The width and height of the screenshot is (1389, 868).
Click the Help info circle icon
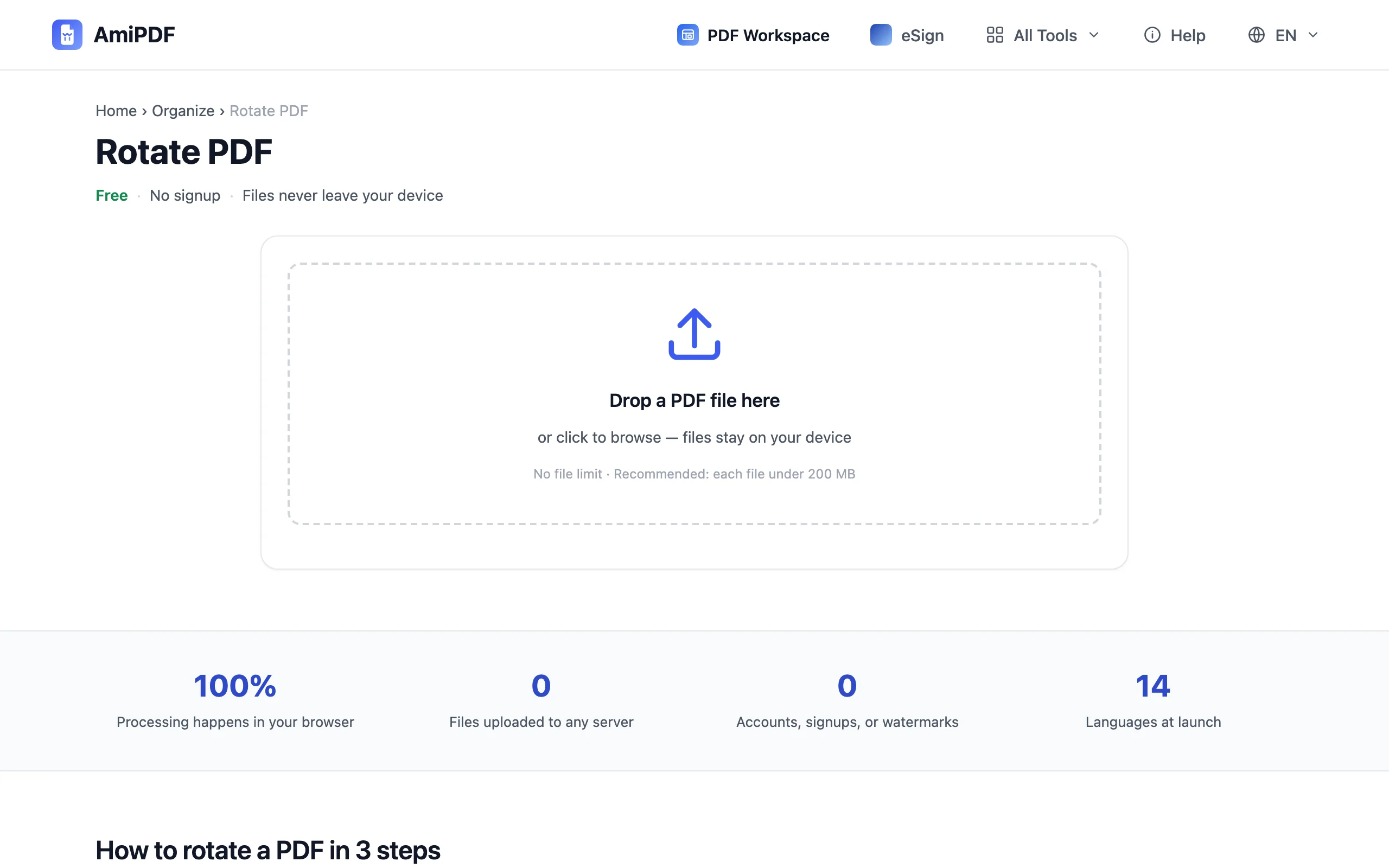point(1152,35)
